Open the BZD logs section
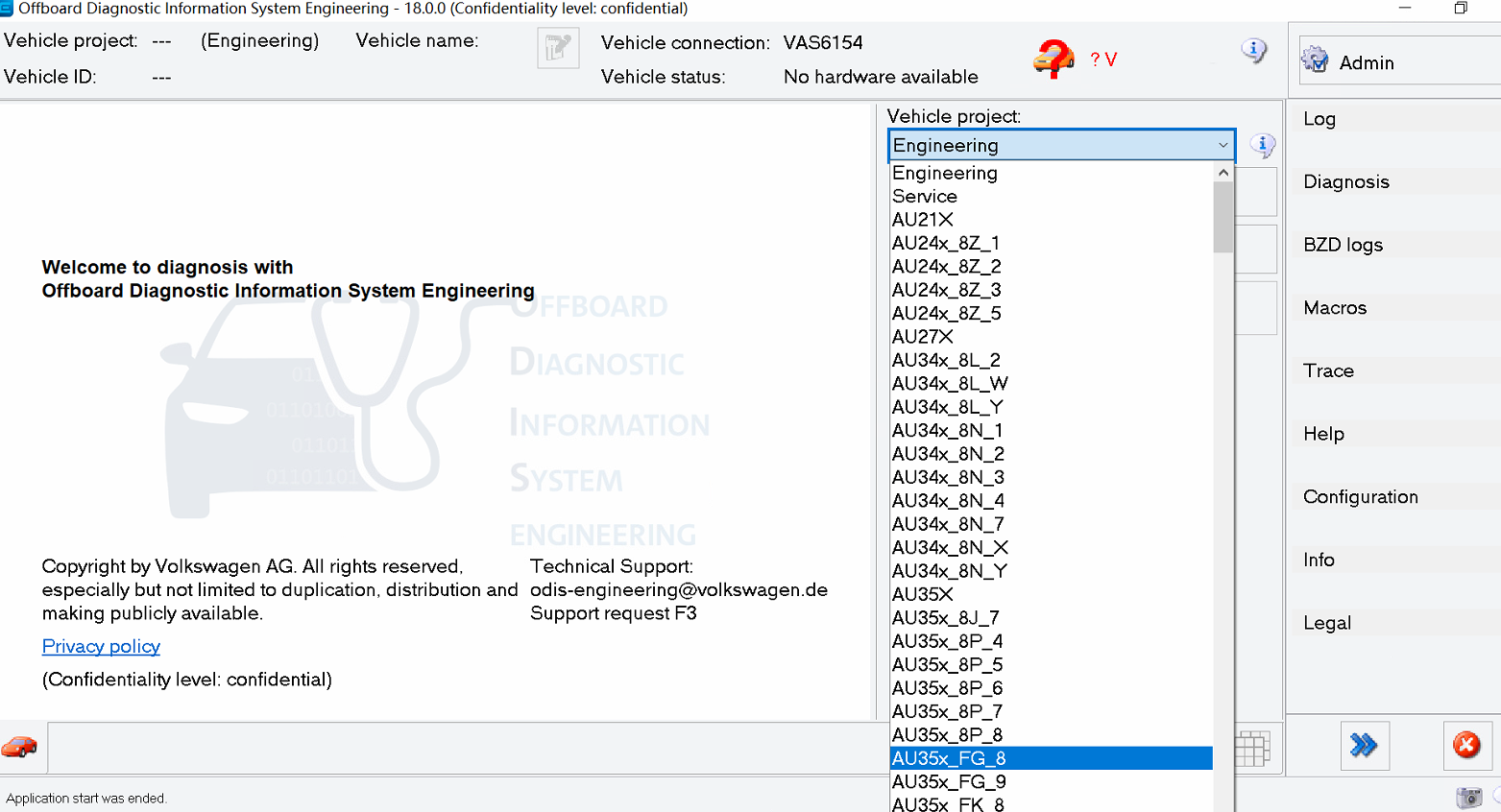This screenshot has height=812, width=1501. coord(1343,245)
